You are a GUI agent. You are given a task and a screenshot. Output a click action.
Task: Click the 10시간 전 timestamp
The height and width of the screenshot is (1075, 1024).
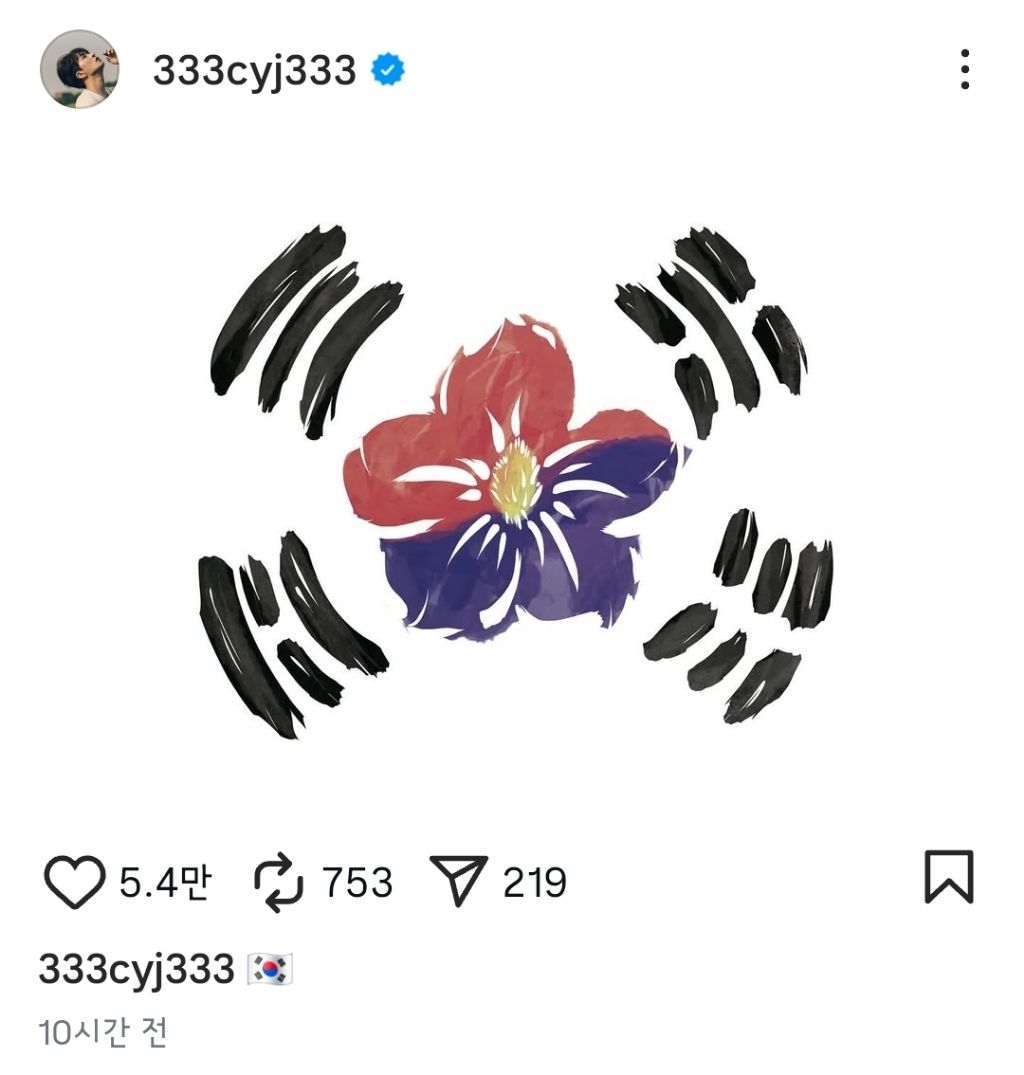coord(102,1032)
